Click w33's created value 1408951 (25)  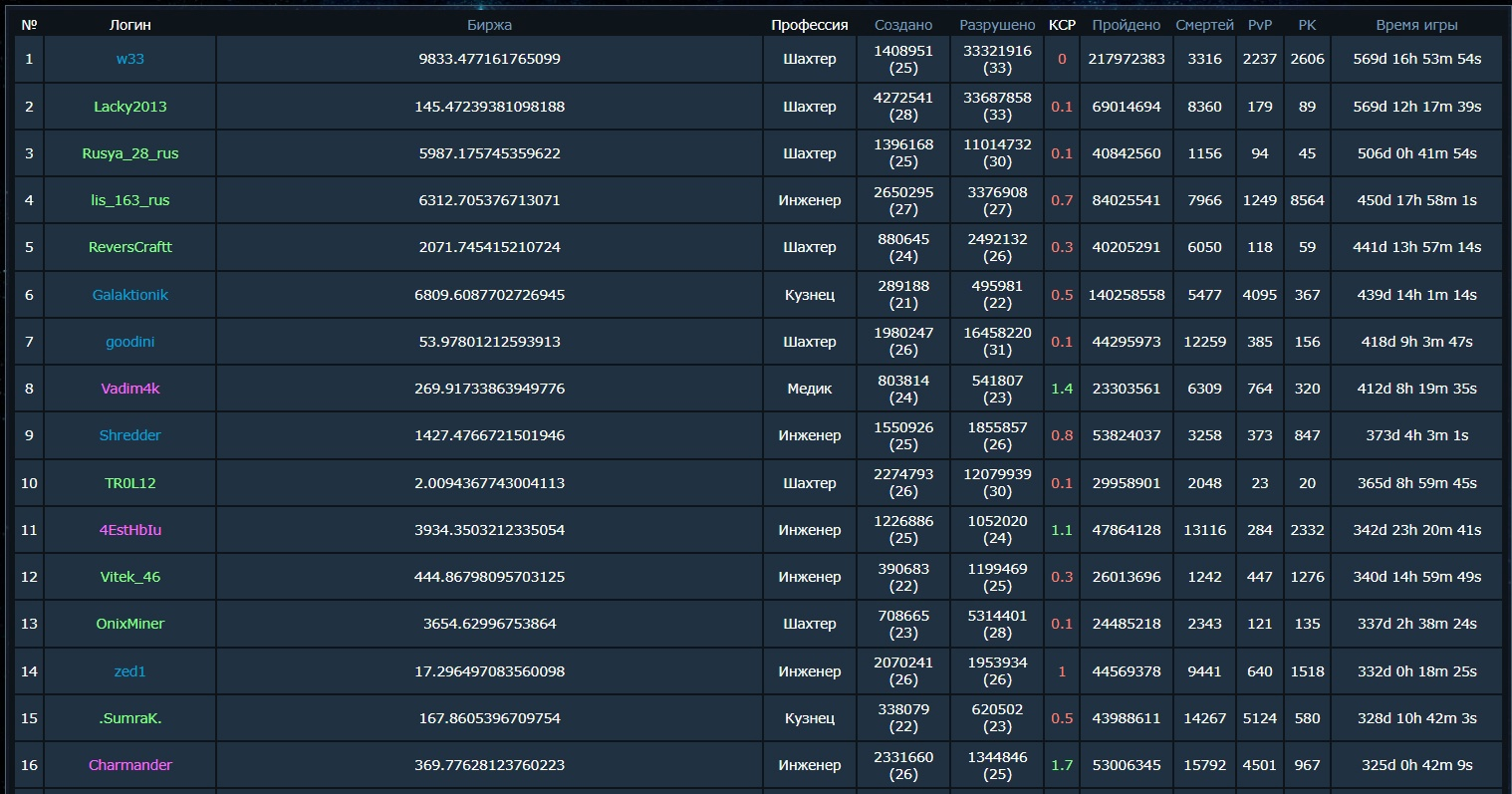[x=903, y=59]
